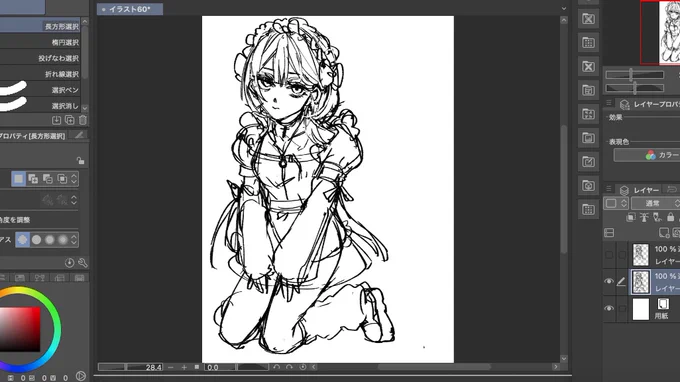Show the hidden top layer via visibility box
The image size is (680, 382).
click(x=609, y=255)
